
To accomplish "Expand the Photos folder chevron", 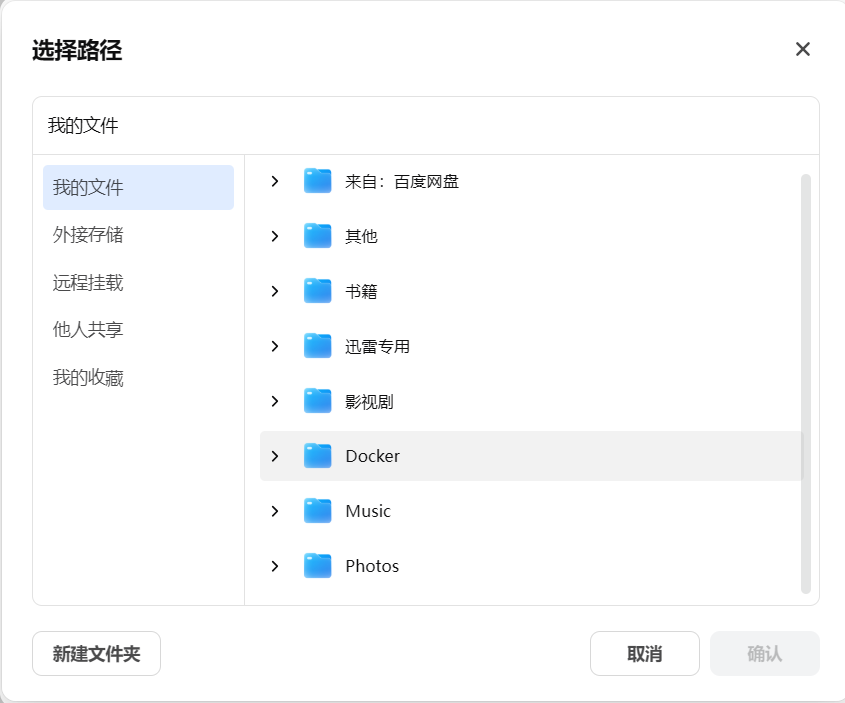I will (x=275, y=566).
